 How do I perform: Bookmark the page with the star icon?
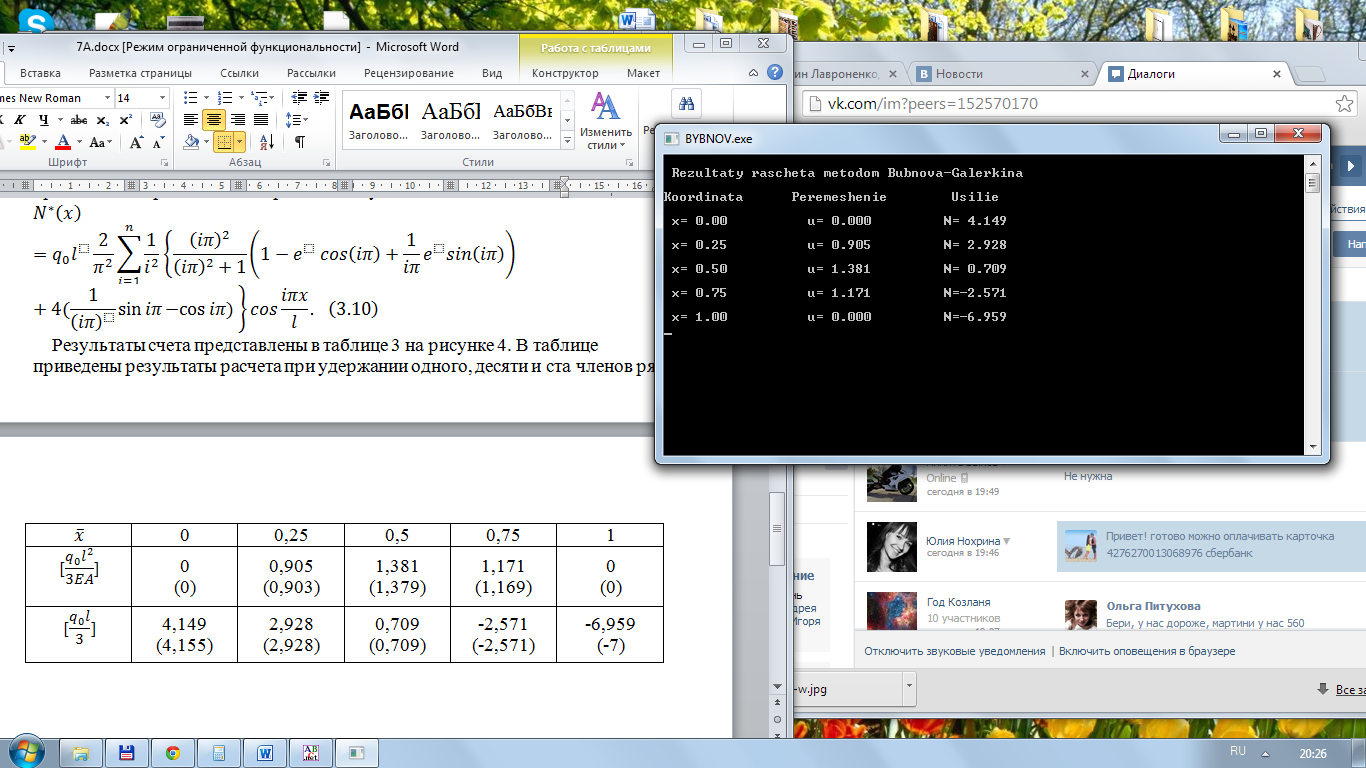click(1345, 104)
